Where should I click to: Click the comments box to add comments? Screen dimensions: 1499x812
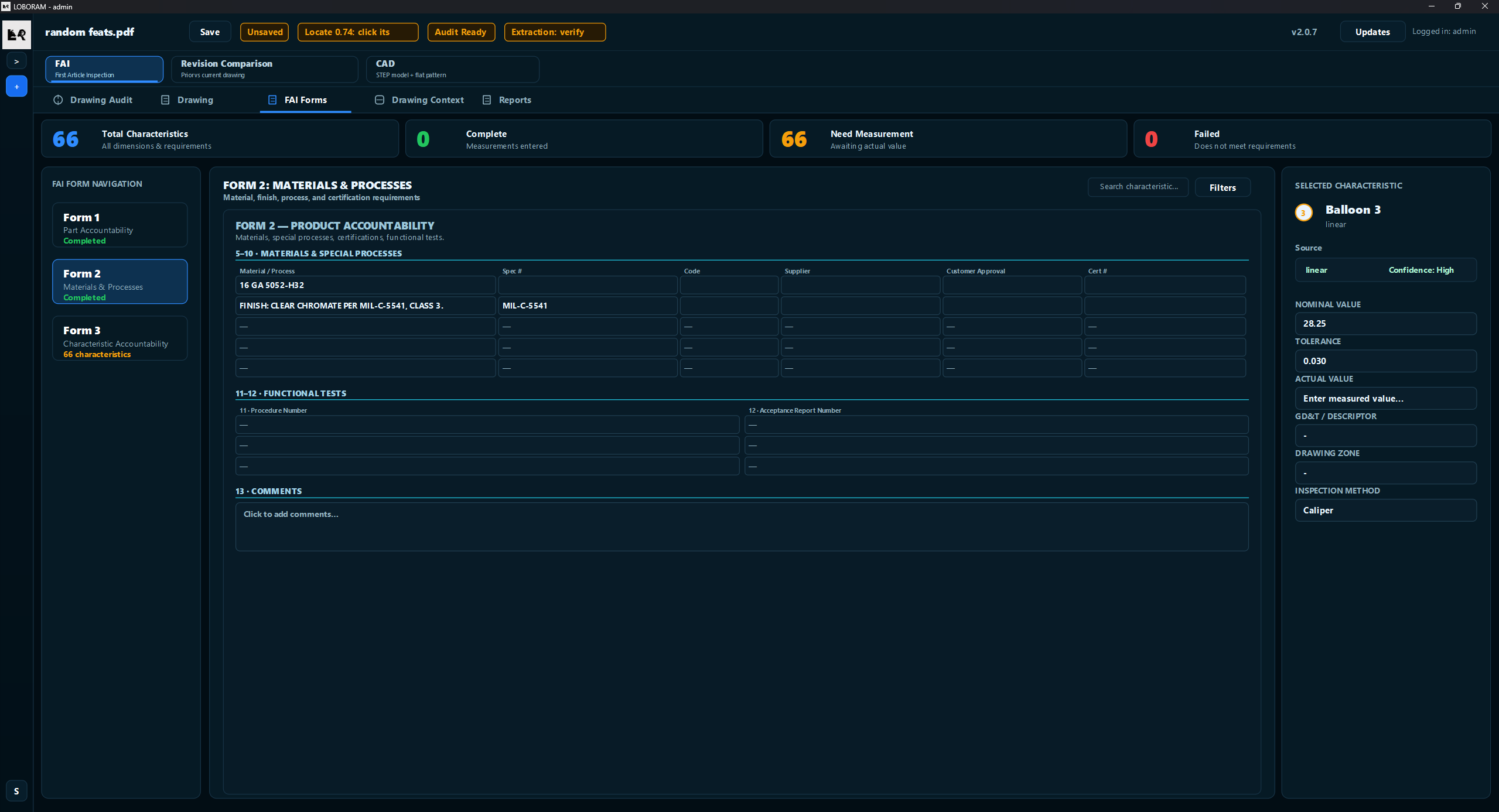[x=742, y=526]
